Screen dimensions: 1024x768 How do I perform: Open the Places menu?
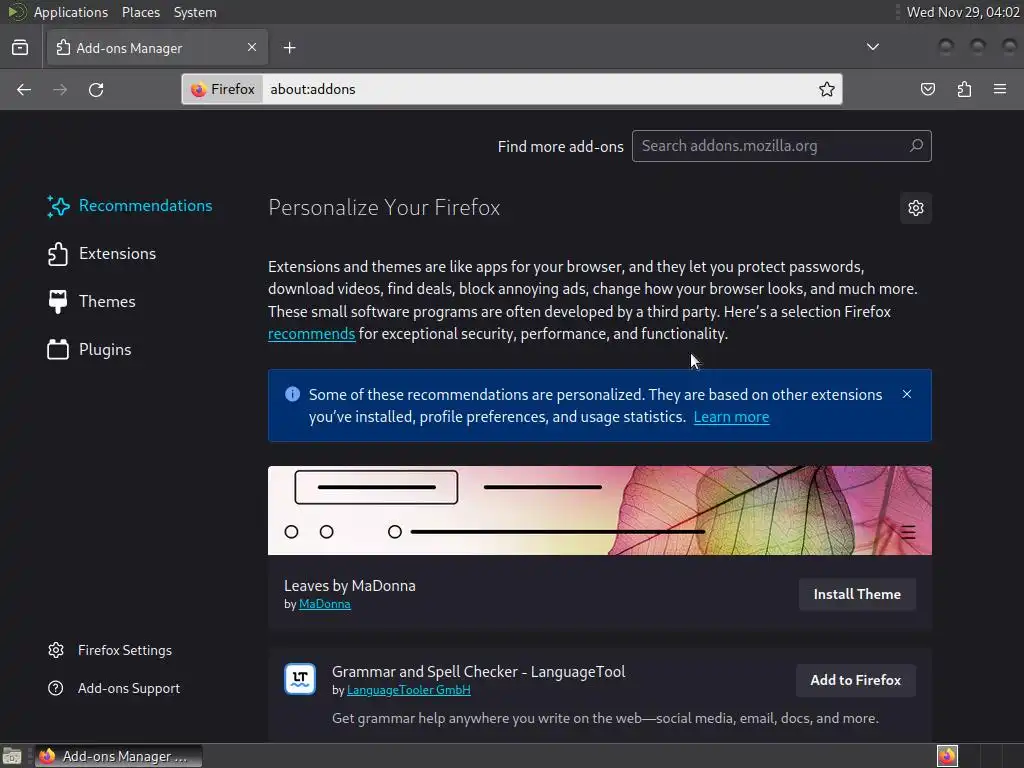tap(141, 12)
